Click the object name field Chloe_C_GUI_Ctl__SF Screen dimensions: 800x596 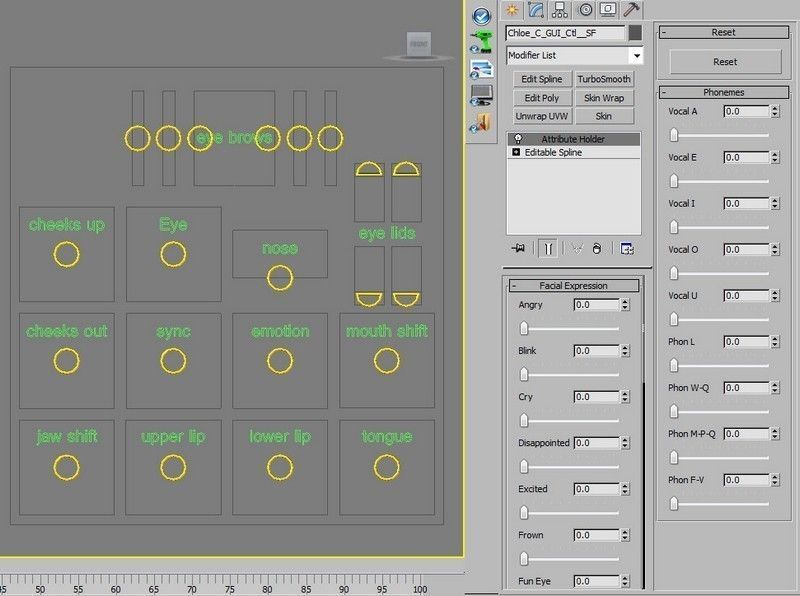pos(565,33)
